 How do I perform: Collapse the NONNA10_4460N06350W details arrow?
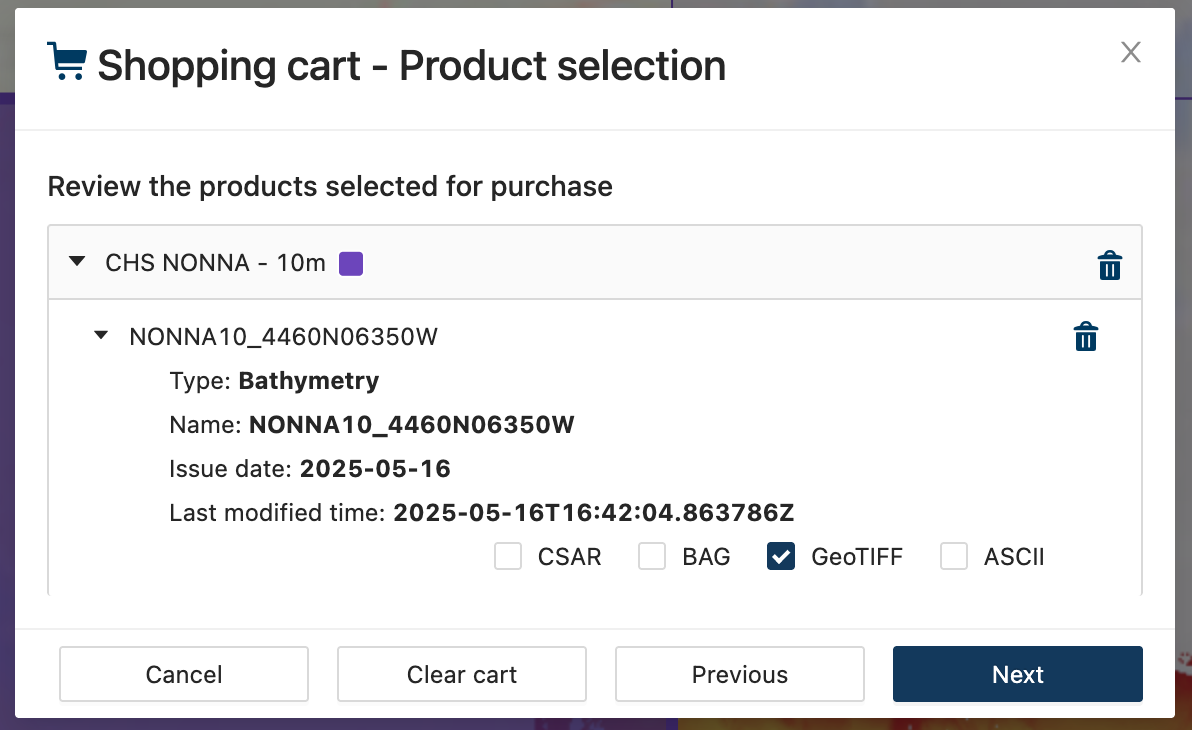point(101,336)
